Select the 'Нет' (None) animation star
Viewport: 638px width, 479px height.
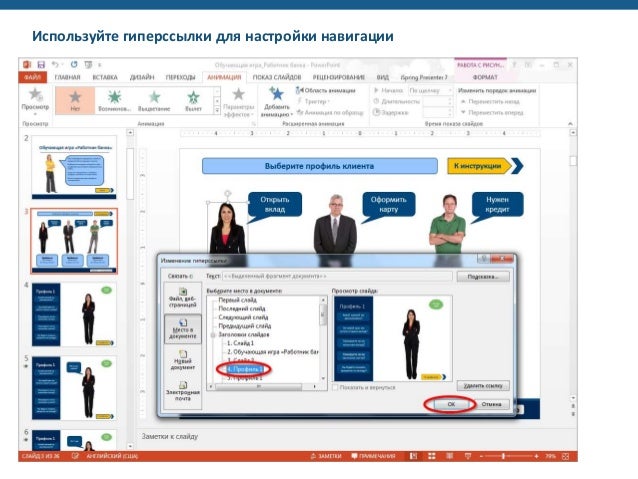point(75,100)
